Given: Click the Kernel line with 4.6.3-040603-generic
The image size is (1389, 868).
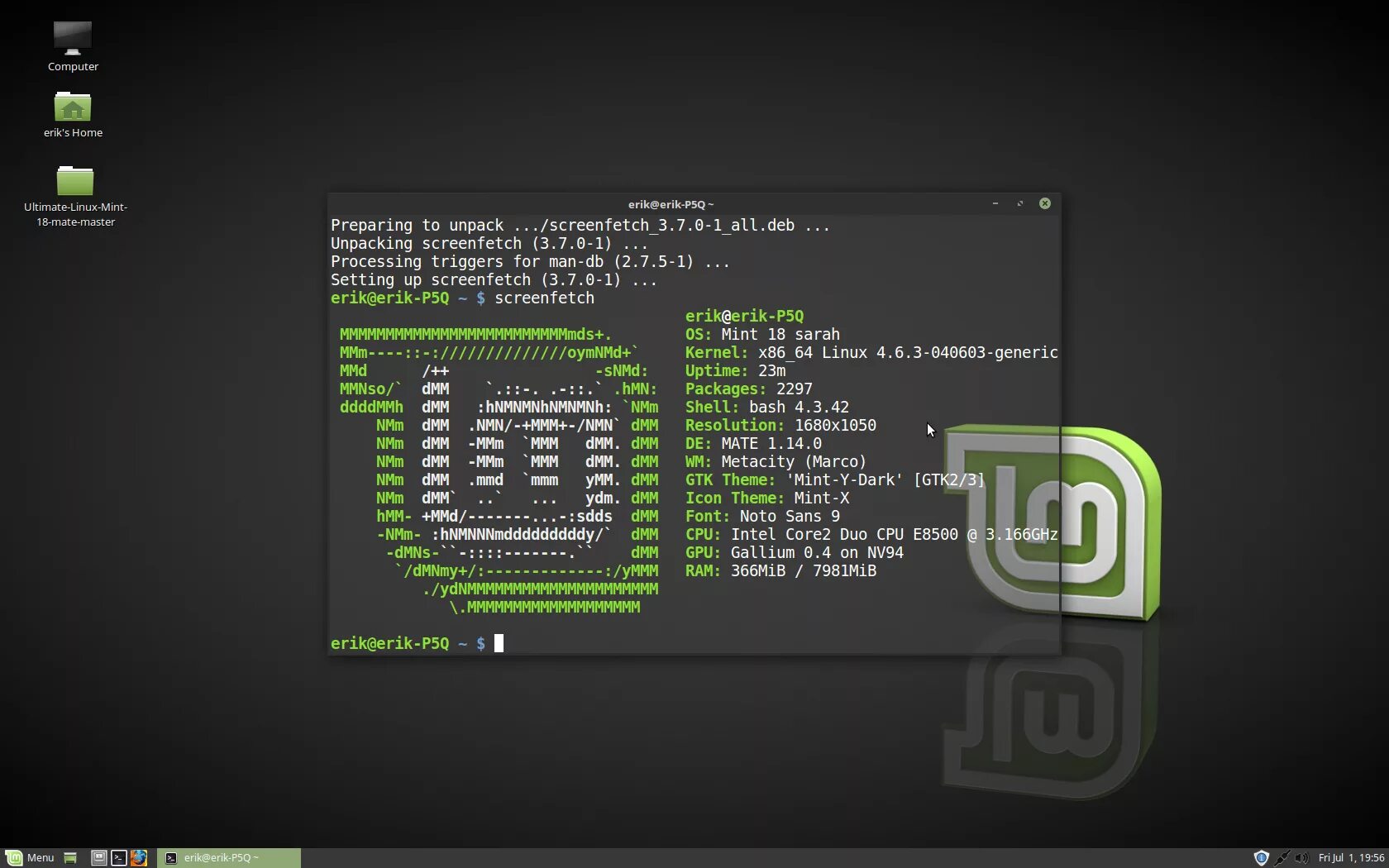Looking at the screenshot, I should coord(871,352).
